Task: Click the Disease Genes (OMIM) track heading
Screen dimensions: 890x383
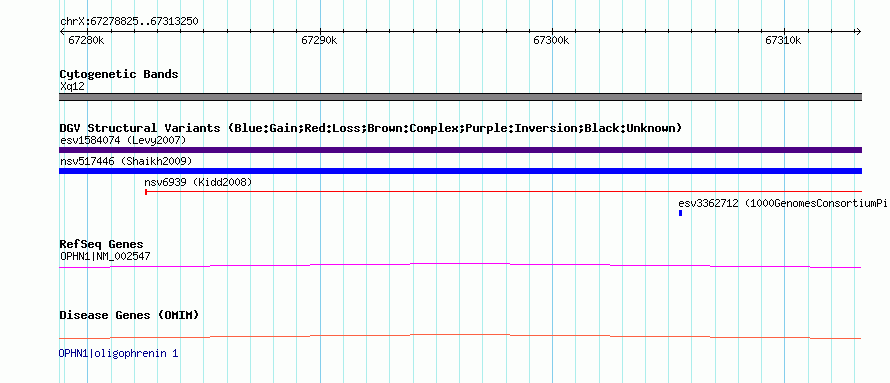Action: coord(129,315)
